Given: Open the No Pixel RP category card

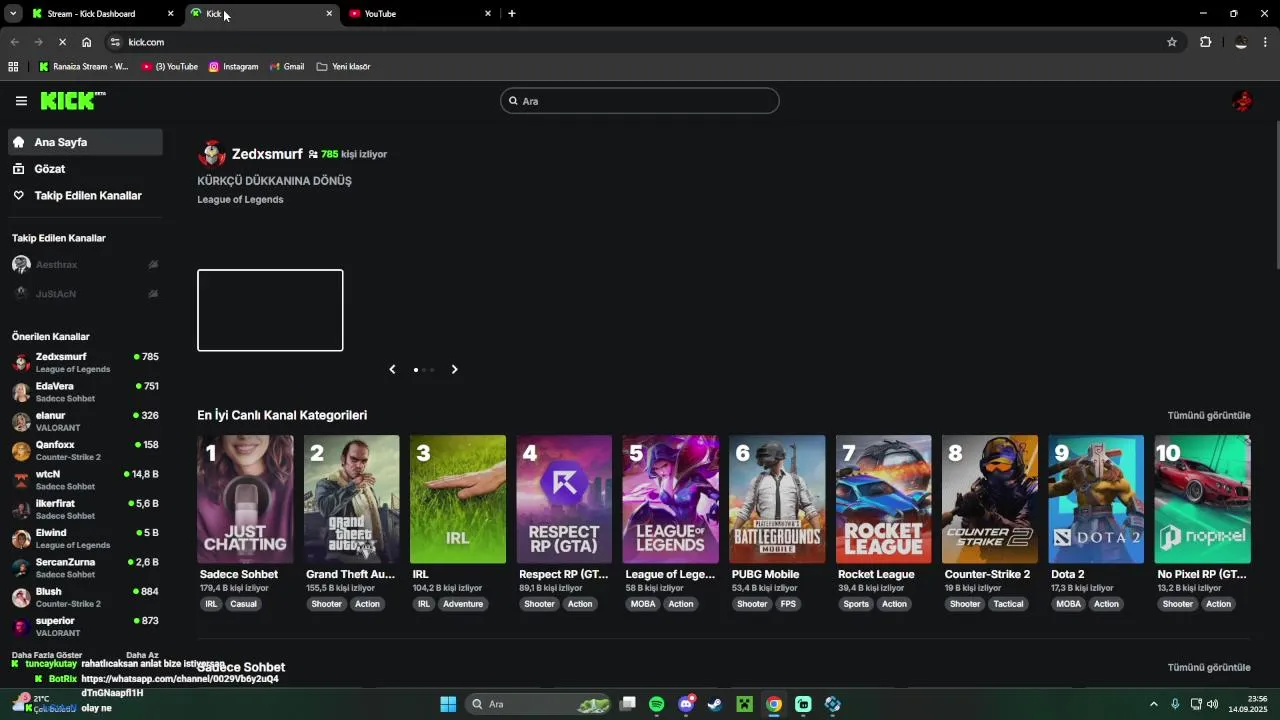Looking at the screenshot, I should coord(1203,499).
